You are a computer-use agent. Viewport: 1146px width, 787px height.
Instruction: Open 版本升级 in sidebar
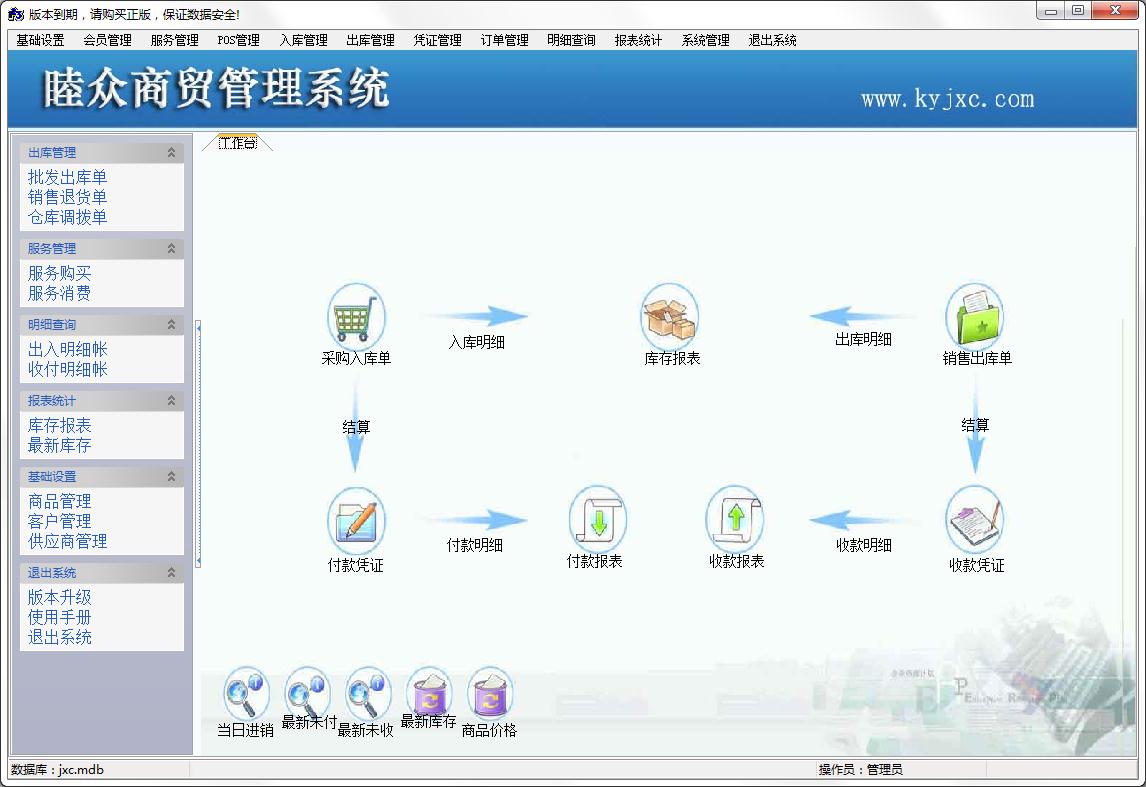coord(59,597)
